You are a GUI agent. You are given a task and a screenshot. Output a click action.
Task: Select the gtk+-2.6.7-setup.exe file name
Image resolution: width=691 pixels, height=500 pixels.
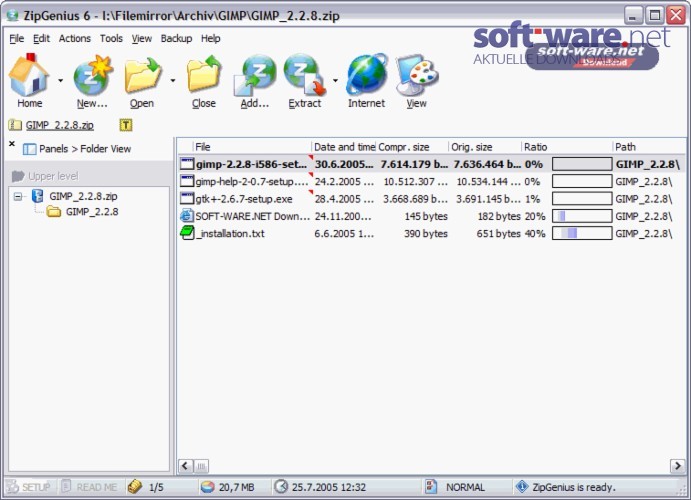pyautogui.click(x=244, y=199)
